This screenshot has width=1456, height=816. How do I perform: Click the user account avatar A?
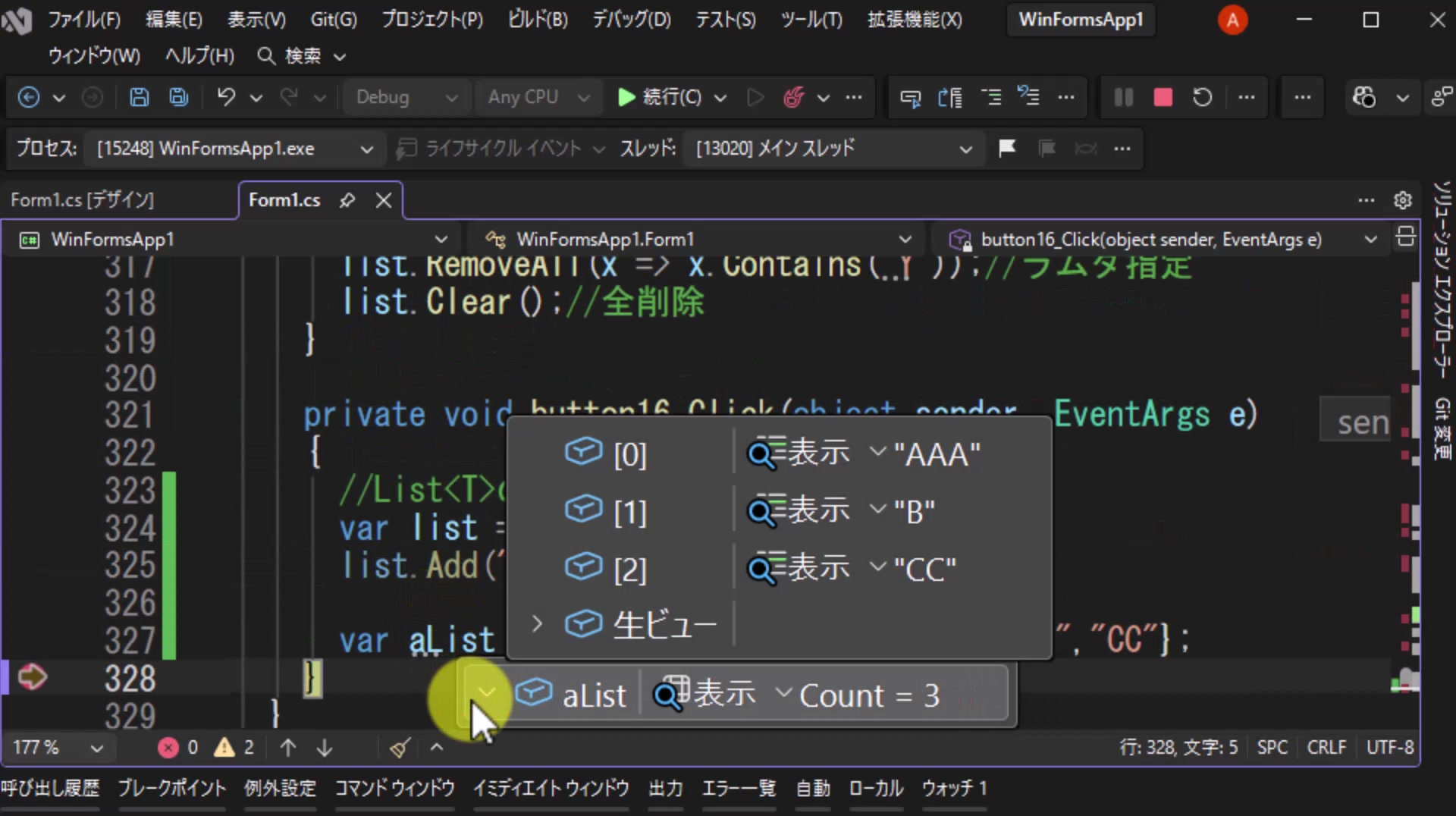point(1232,20)
